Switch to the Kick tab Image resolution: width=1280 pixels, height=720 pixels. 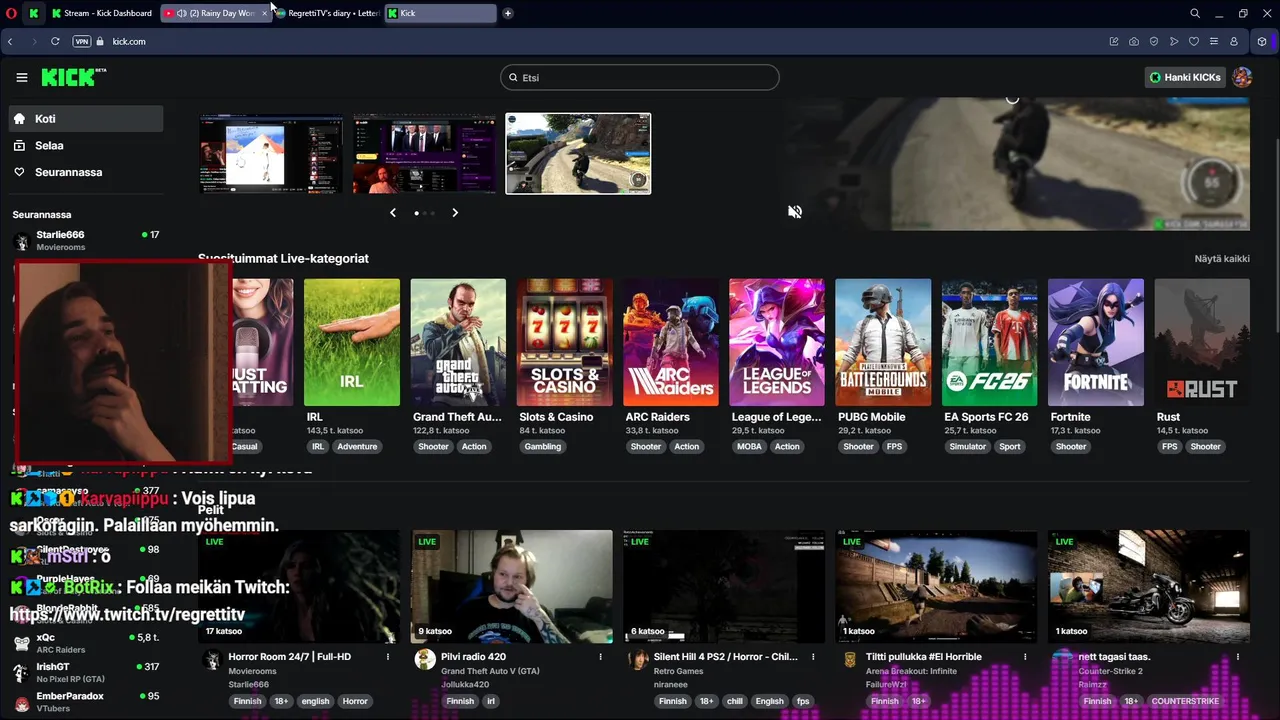[x=440, y=13]
